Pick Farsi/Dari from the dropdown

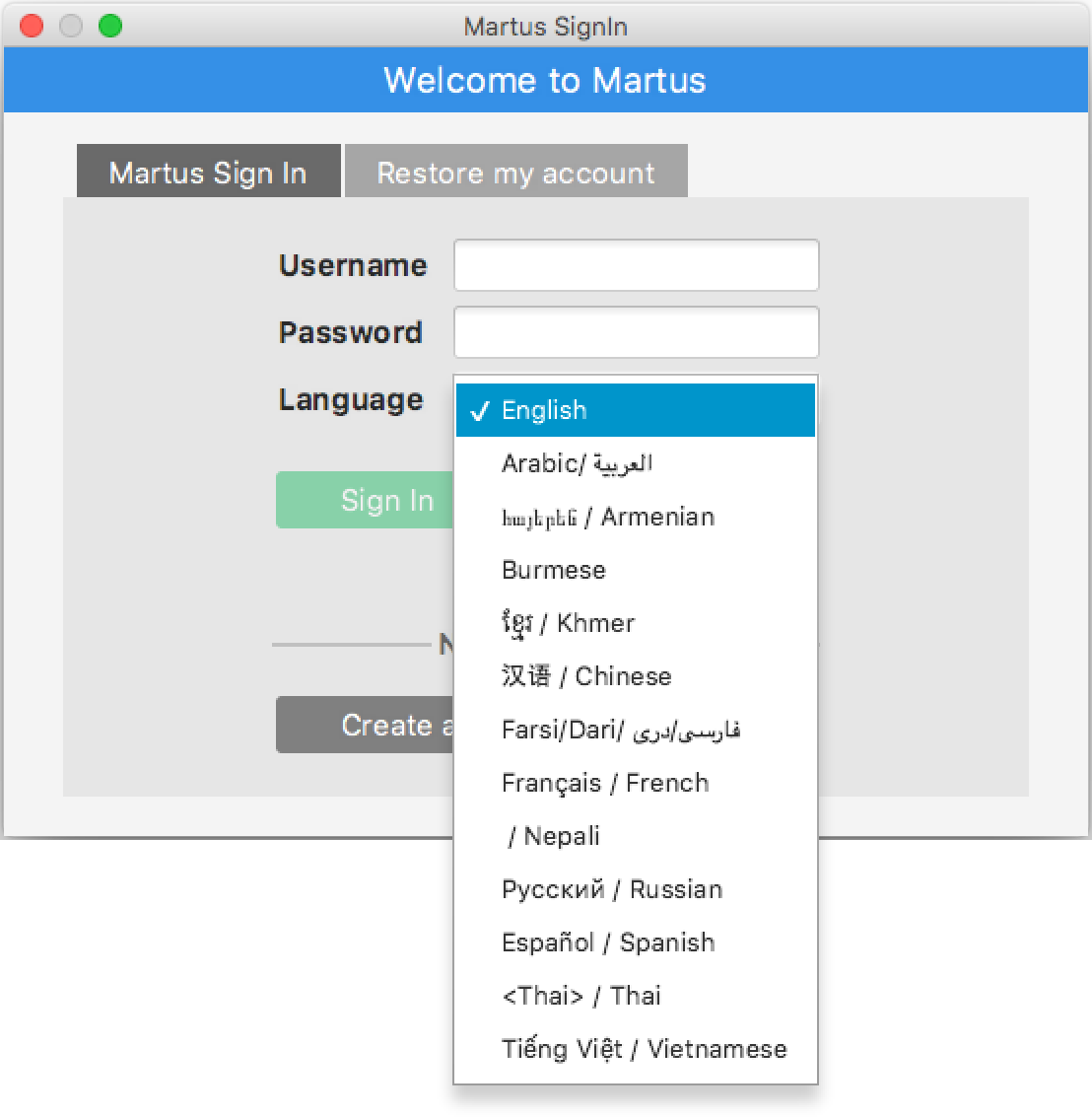(636, 730)
